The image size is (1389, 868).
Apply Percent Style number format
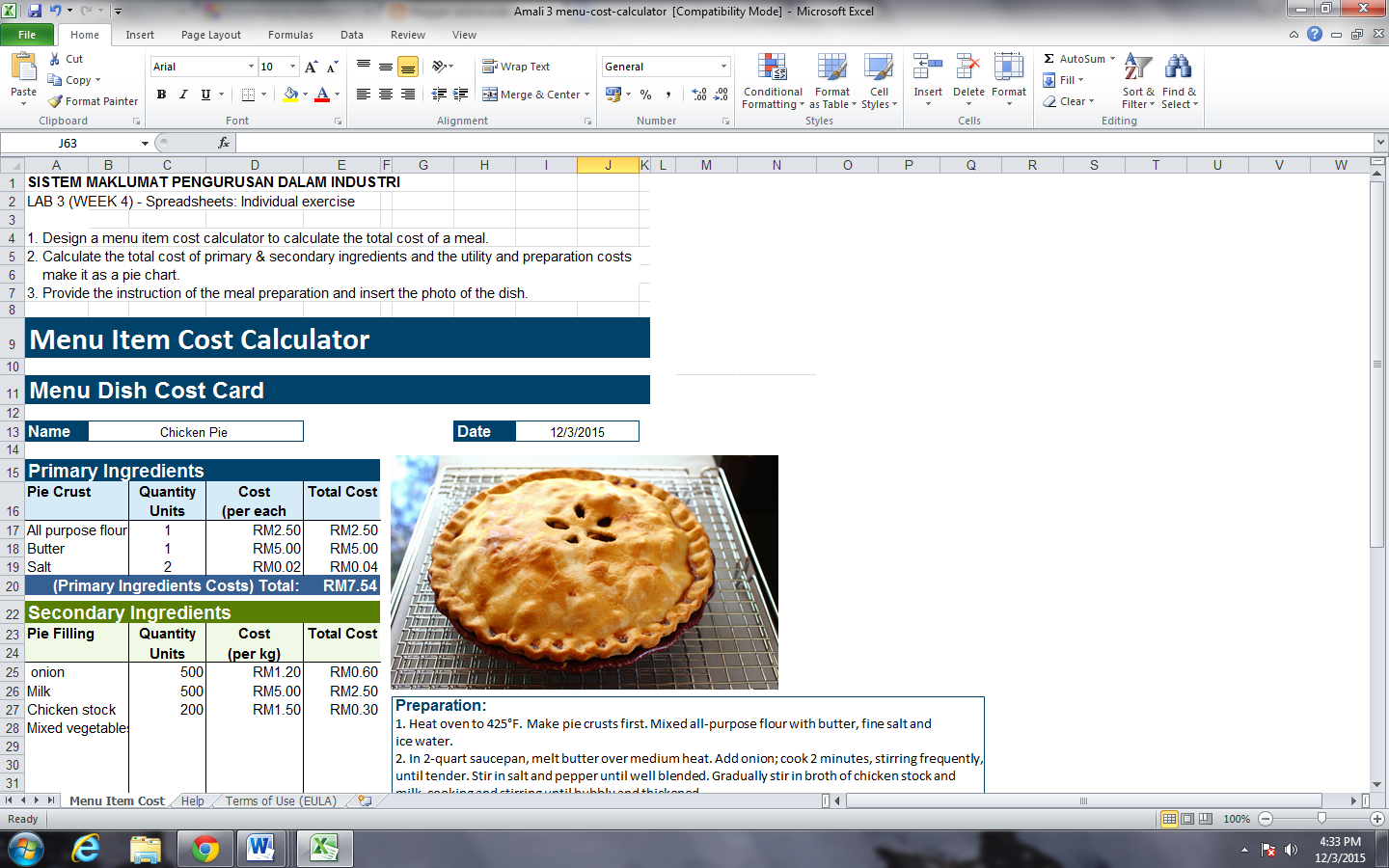(x=648, y=95)
